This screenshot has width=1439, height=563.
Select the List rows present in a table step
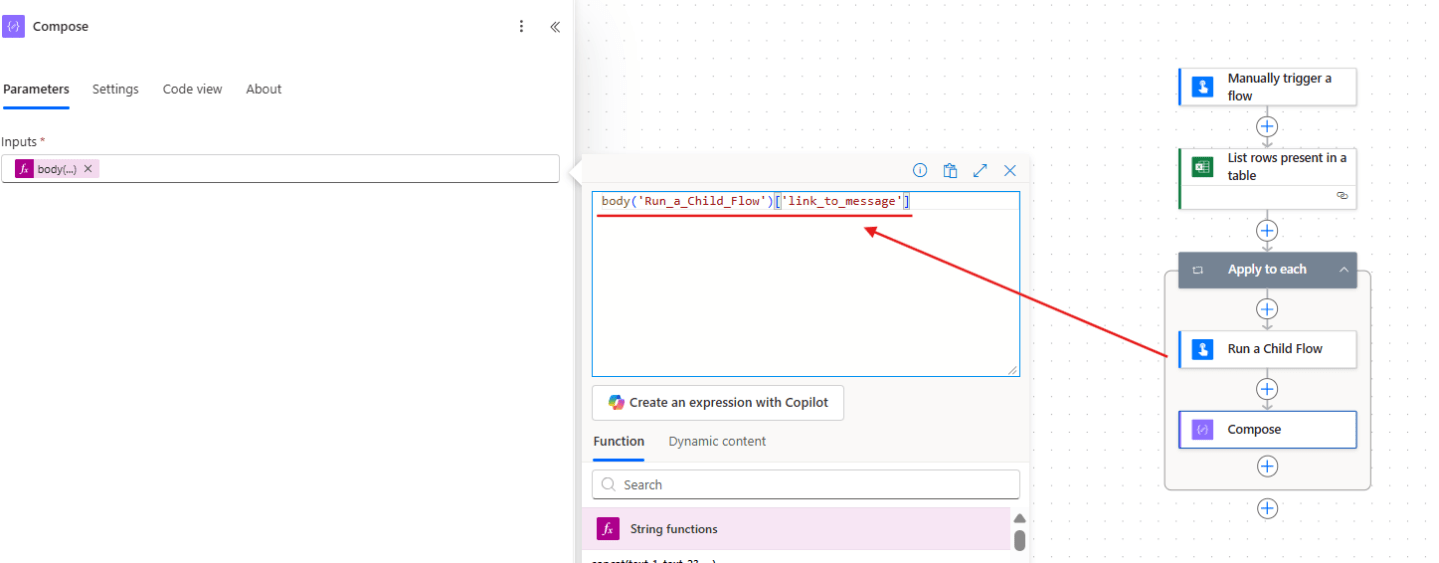(1267, 167)
